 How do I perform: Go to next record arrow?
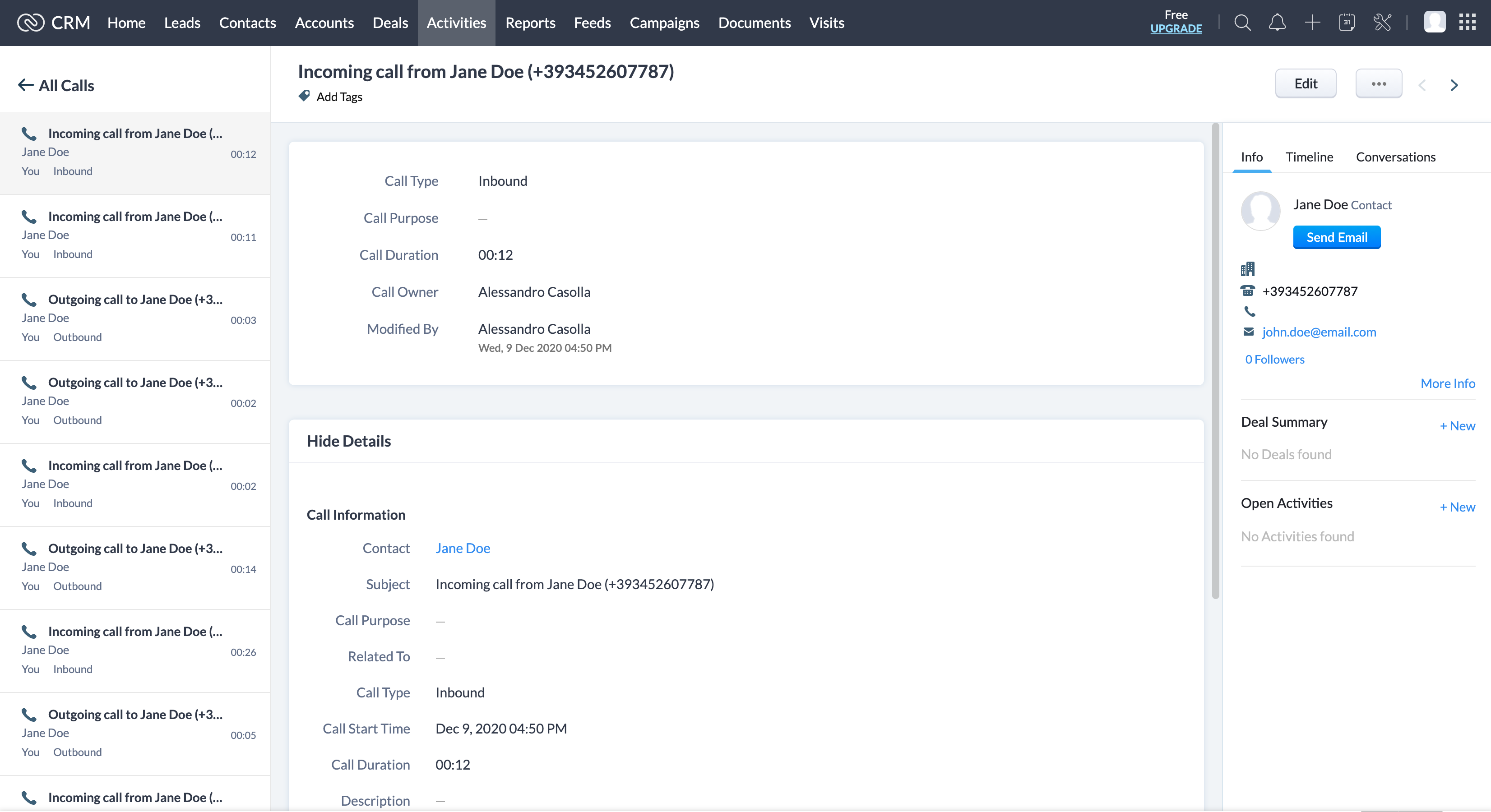pos(1454,85)
